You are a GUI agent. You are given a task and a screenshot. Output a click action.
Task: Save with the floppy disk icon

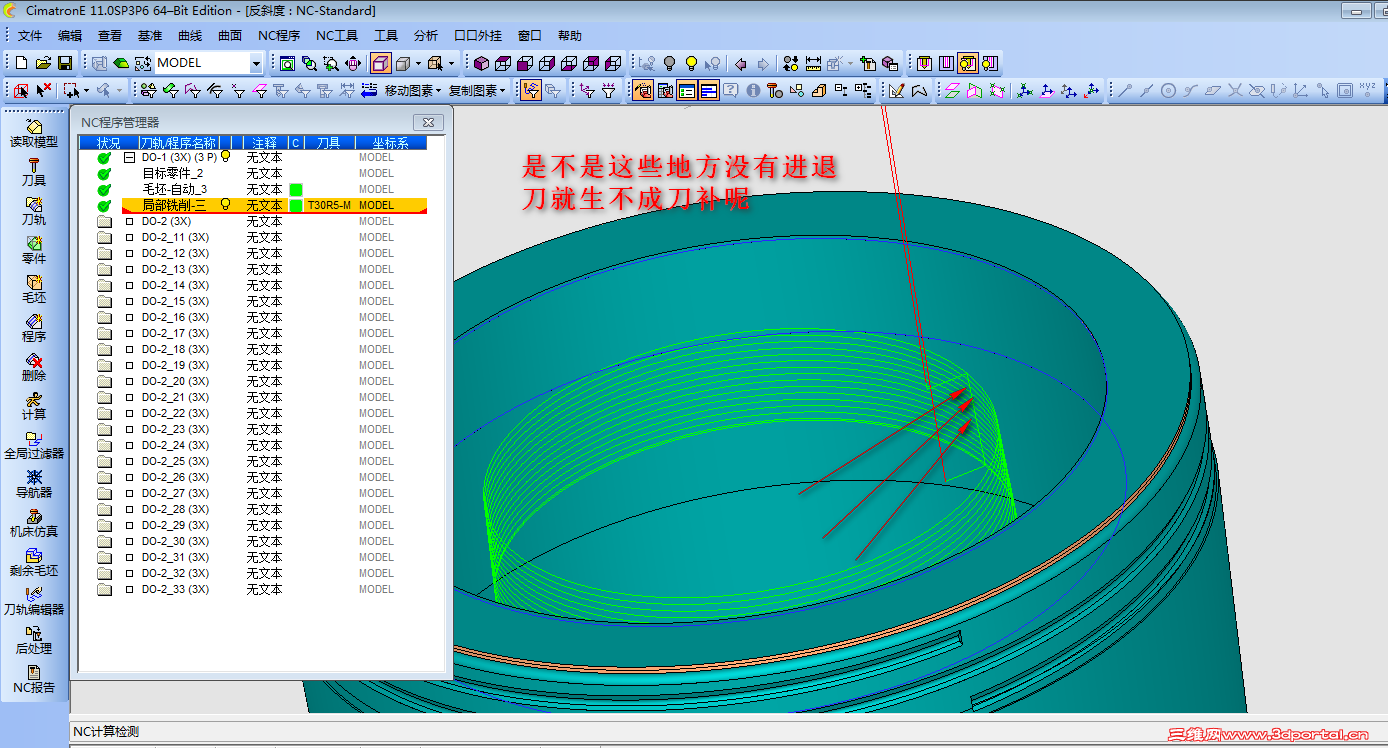pos(65,63)
